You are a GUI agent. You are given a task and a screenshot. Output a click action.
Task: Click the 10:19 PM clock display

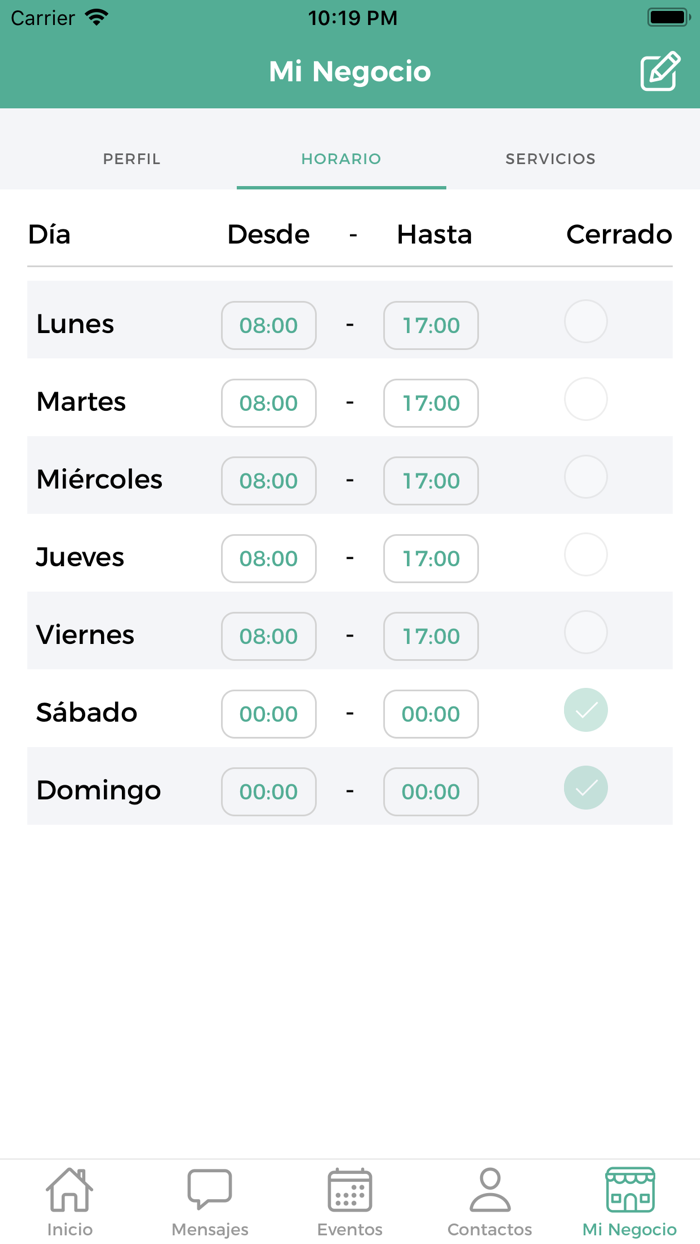pos(350,17)
